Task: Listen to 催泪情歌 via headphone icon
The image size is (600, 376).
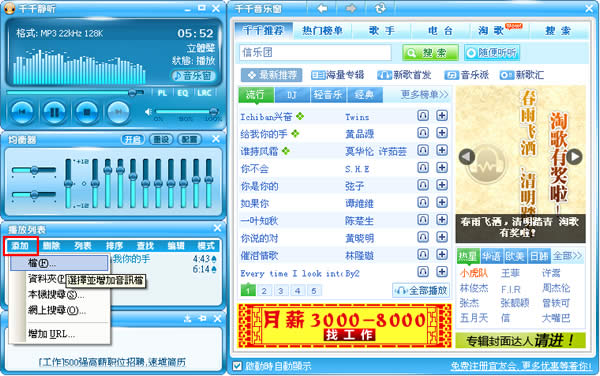Action: 423,254
